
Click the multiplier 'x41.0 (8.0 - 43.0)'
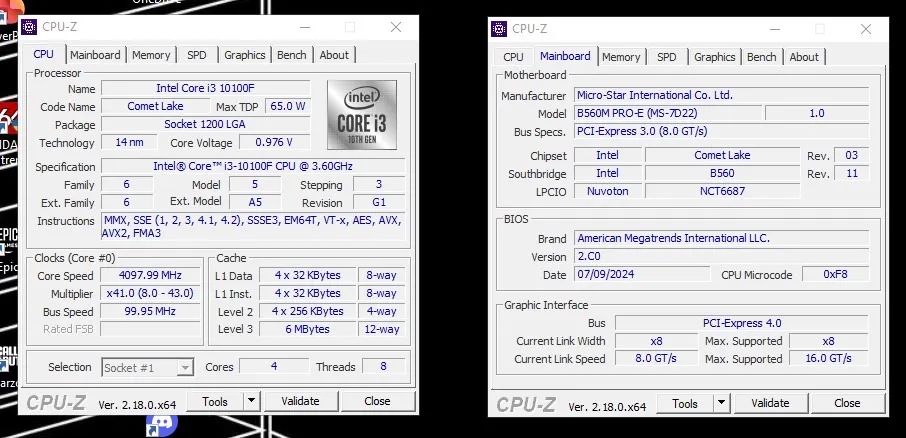click(150, 293)
